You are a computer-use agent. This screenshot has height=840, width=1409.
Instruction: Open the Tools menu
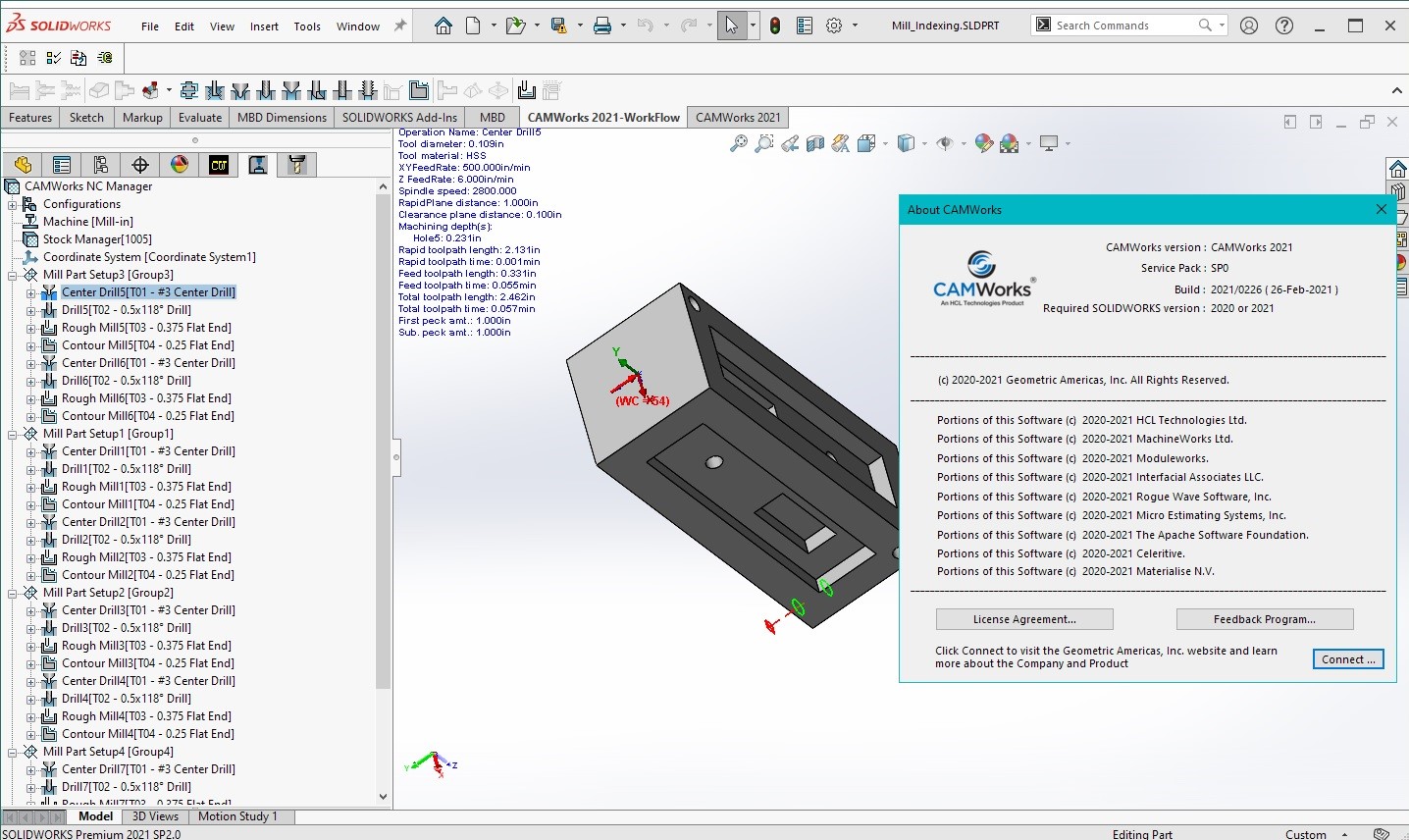[x=307, y=26]
